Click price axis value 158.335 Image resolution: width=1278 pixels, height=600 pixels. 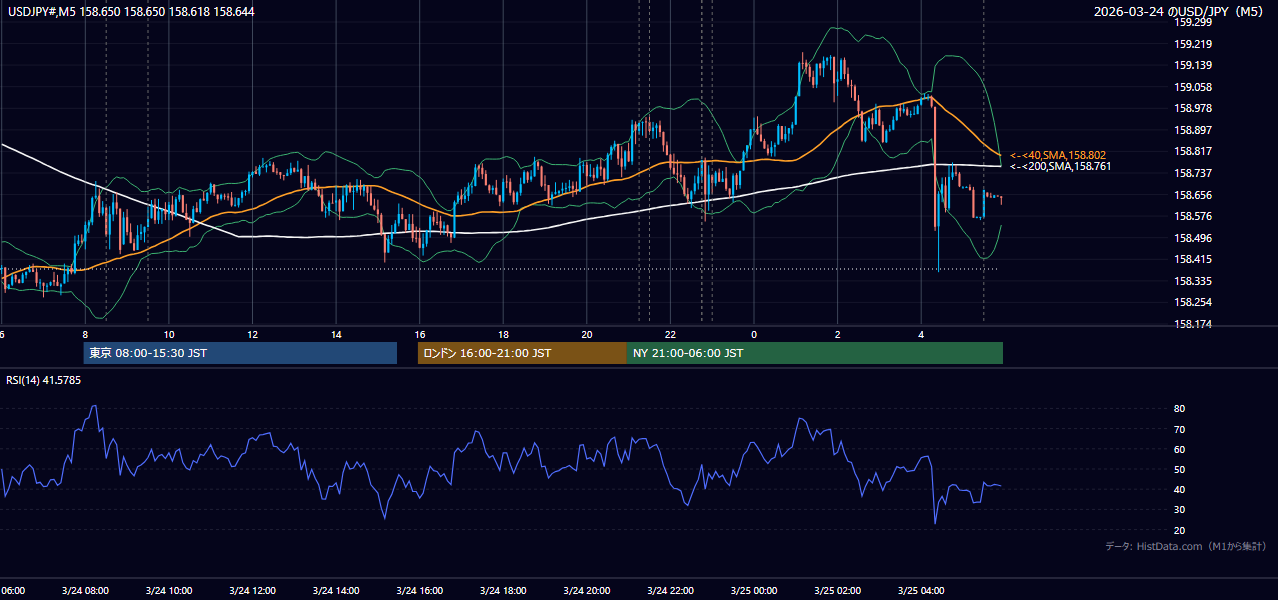click(1194, 281)
